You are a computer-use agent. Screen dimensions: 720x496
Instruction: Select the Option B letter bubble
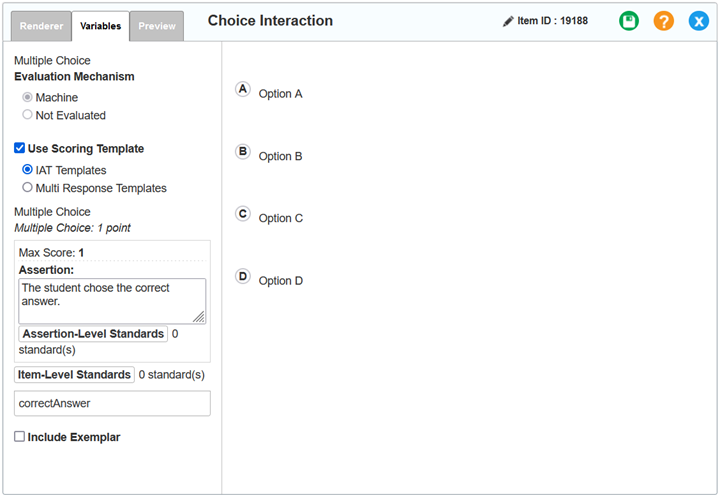point(243,152)
